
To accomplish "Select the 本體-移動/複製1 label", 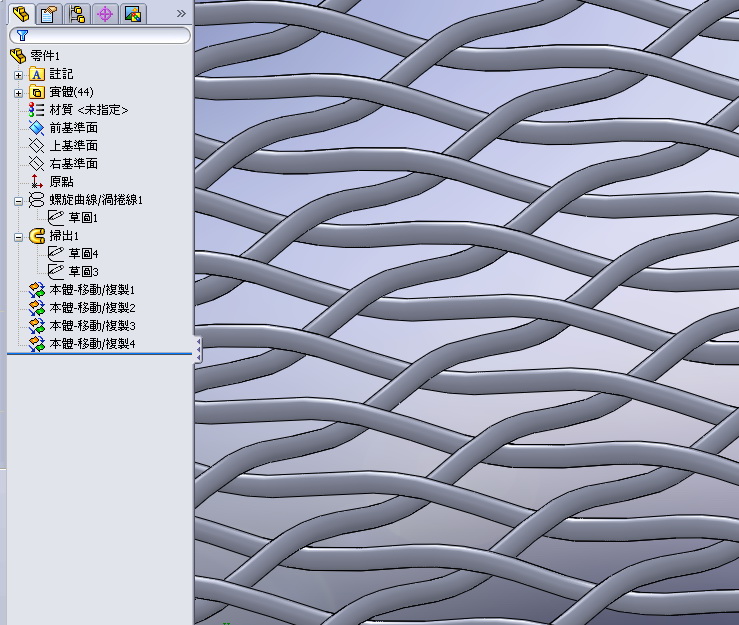I will pos(92,290).
